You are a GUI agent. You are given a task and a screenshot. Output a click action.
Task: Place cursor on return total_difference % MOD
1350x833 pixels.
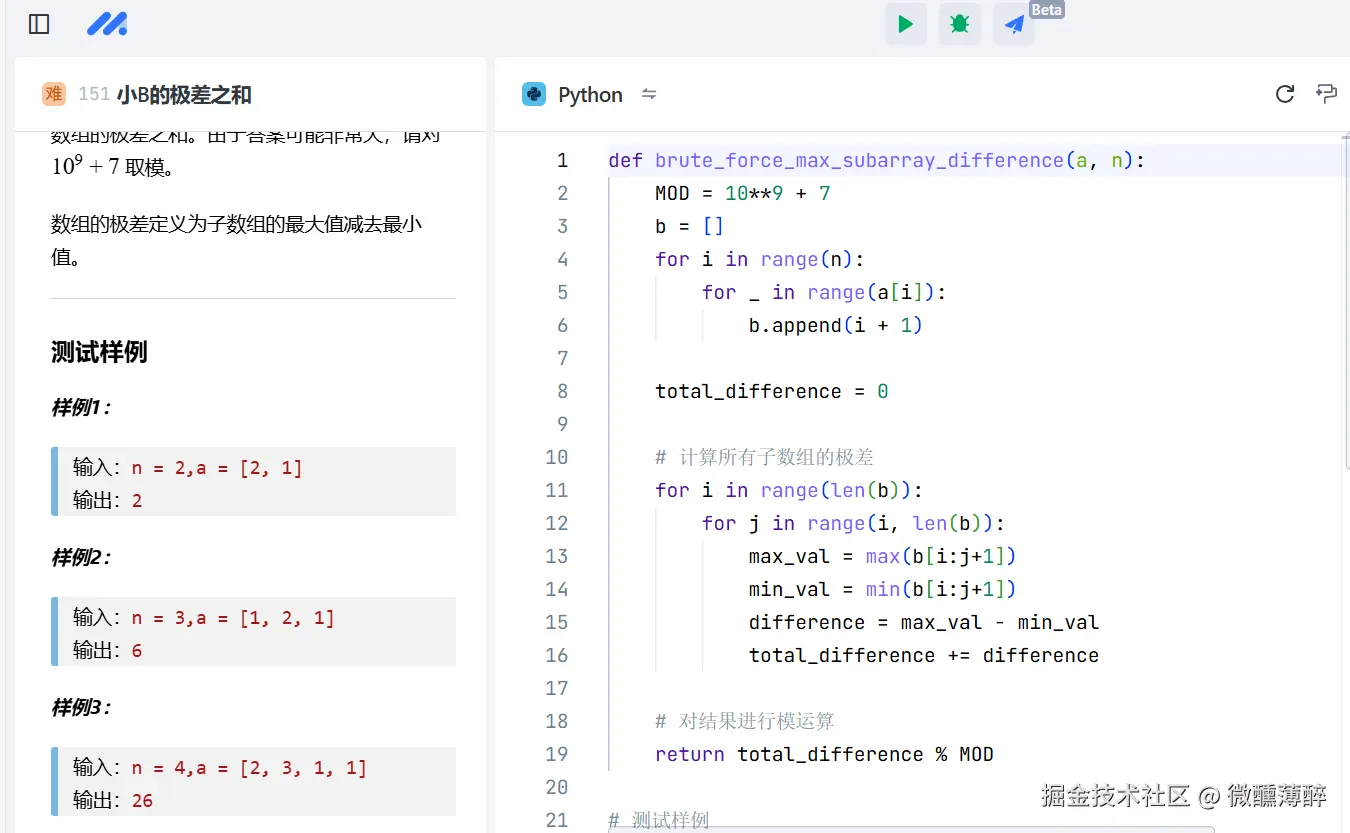point(824,754)
